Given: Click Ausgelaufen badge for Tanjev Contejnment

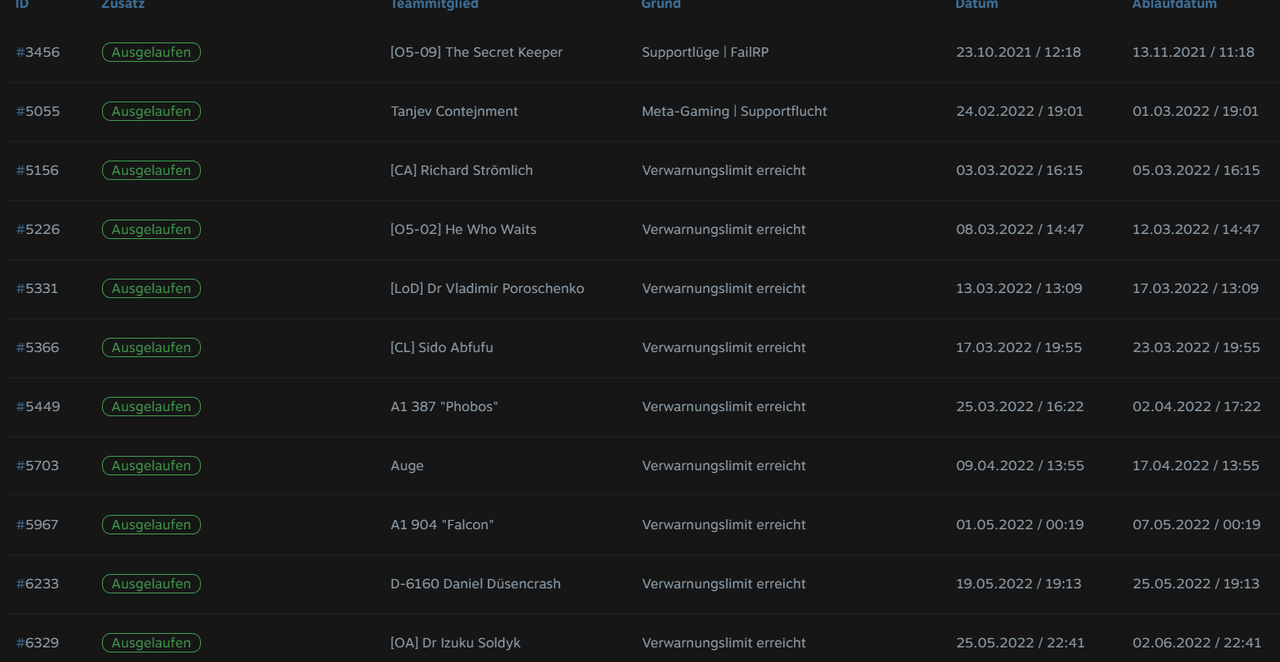Looking at the screenshot, I should pos(151,111).
